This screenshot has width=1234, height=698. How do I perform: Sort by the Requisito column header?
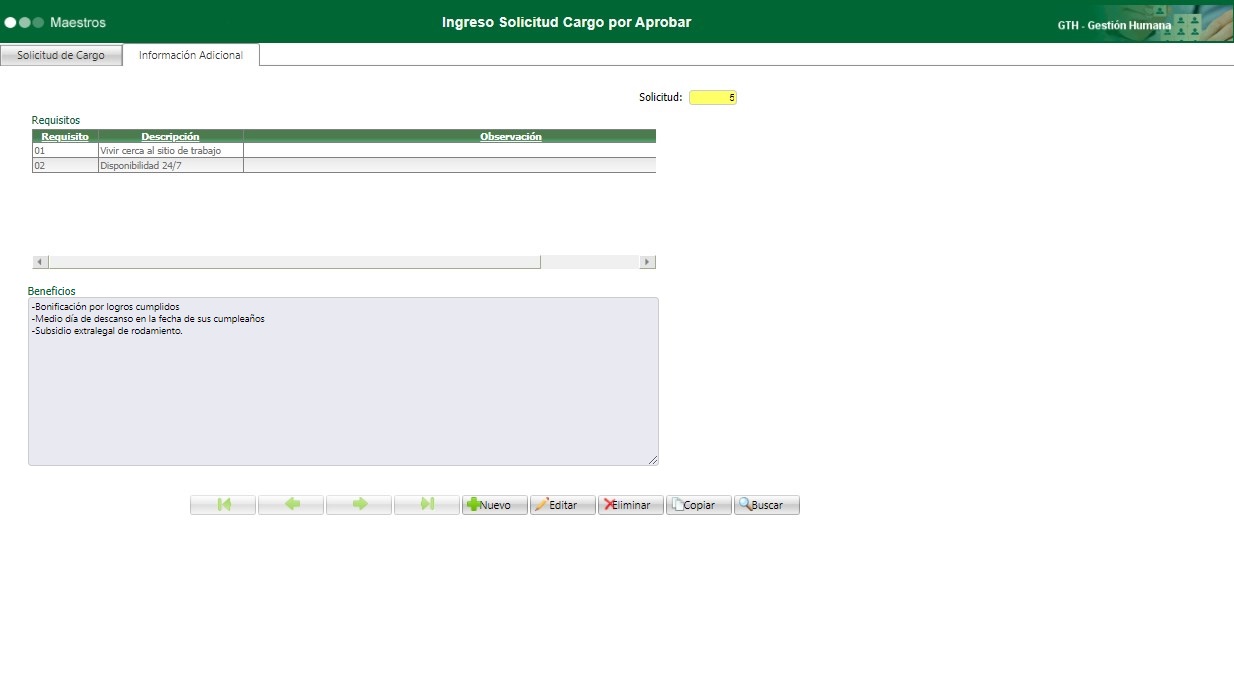pyautogui.click(x=65, y=136)
